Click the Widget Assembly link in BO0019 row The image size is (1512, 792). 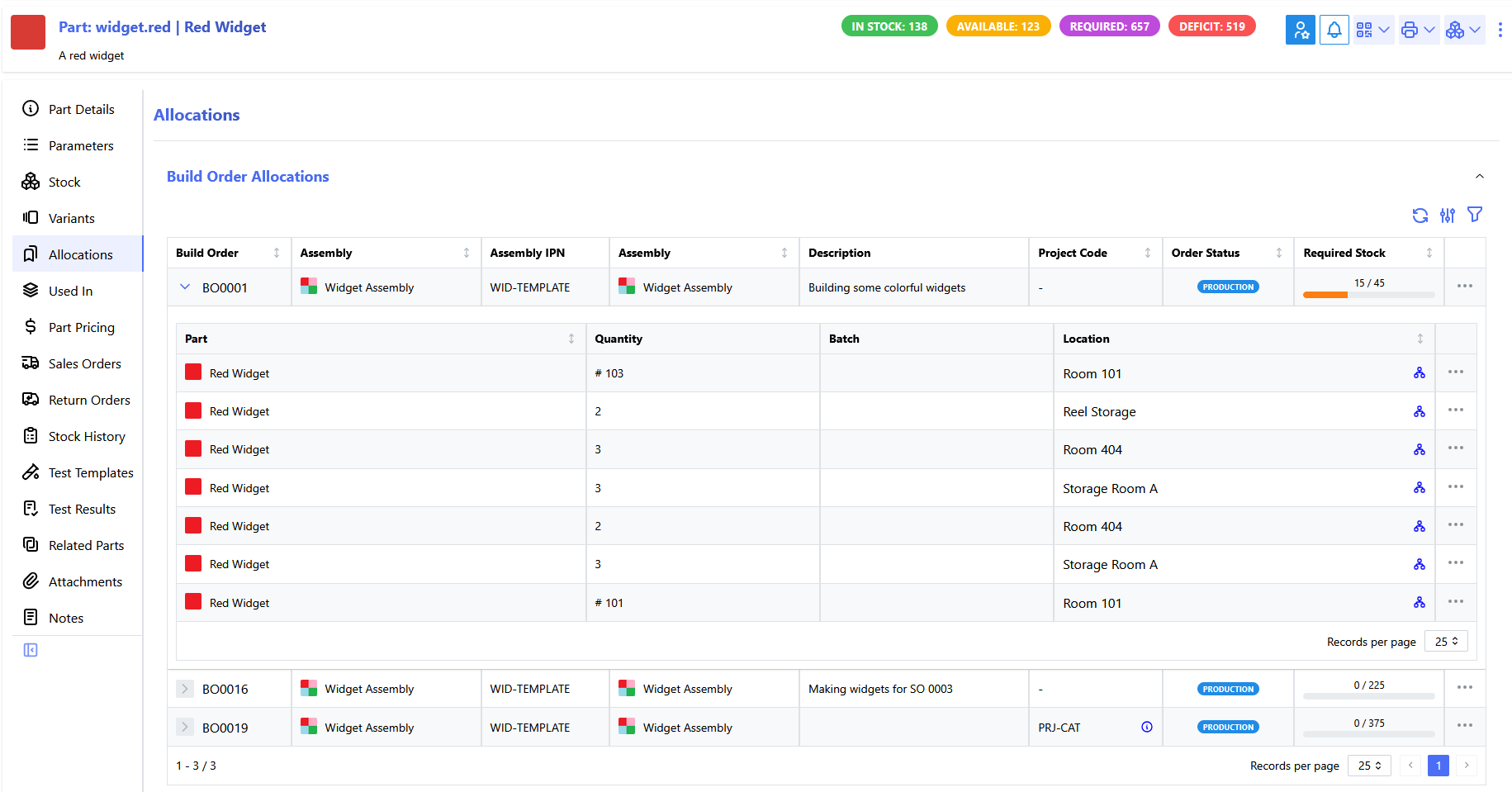[368, 728]
